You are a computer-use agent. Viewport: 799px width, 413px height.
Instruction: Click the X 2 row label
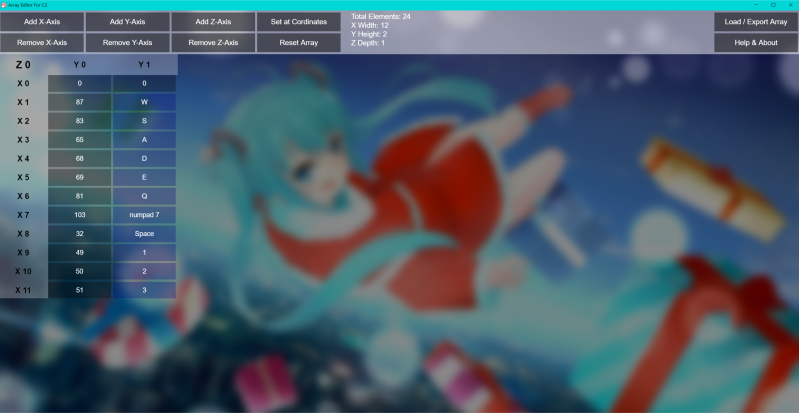point(23,121)
